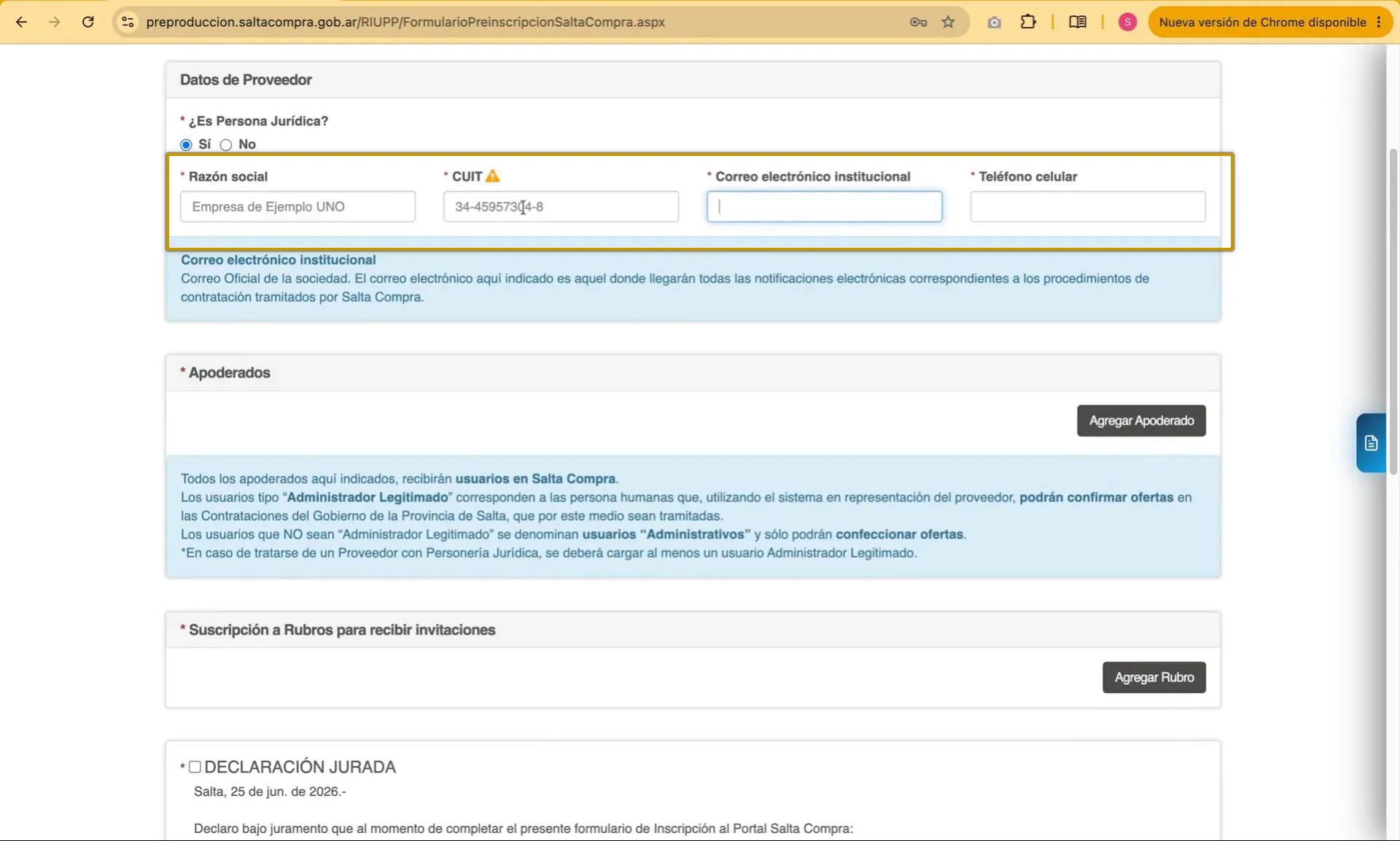Click the page vertical scrollbar
This screenshot has width=1400, height=841.
pos(1393,311)
